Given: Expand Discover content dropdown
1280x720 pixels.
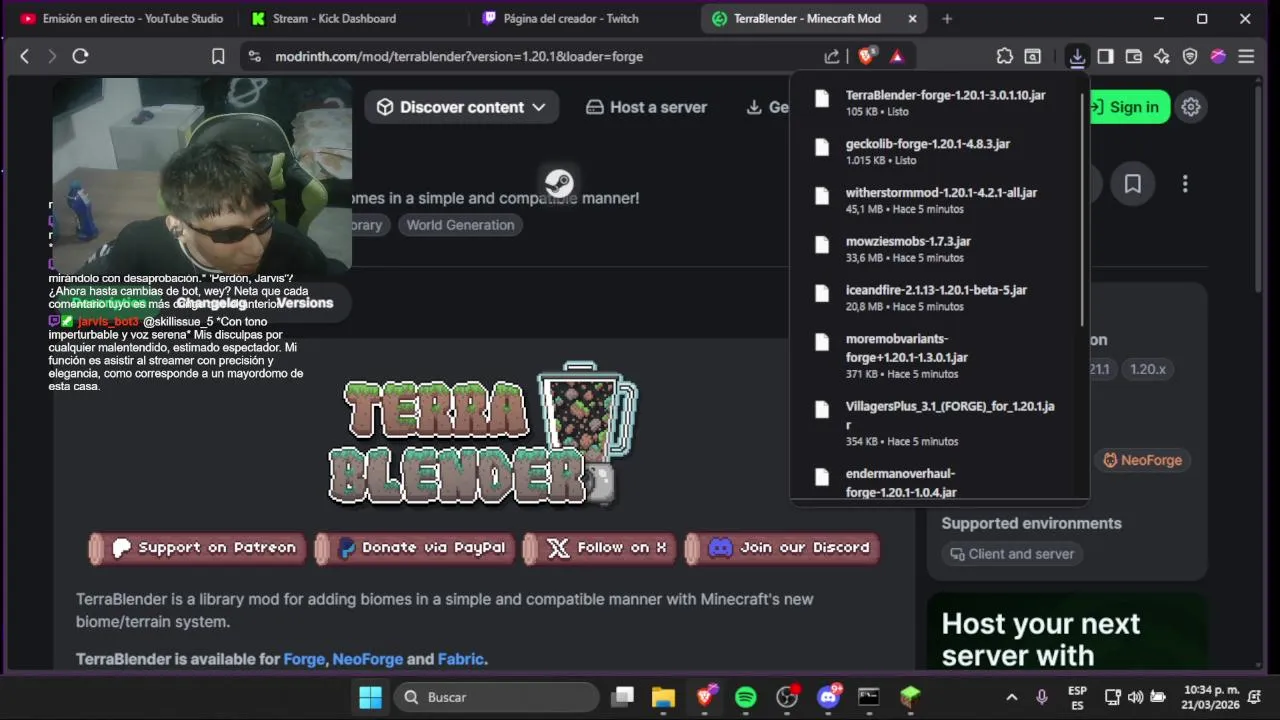Looking at the screenshot, I should point(461,107).
